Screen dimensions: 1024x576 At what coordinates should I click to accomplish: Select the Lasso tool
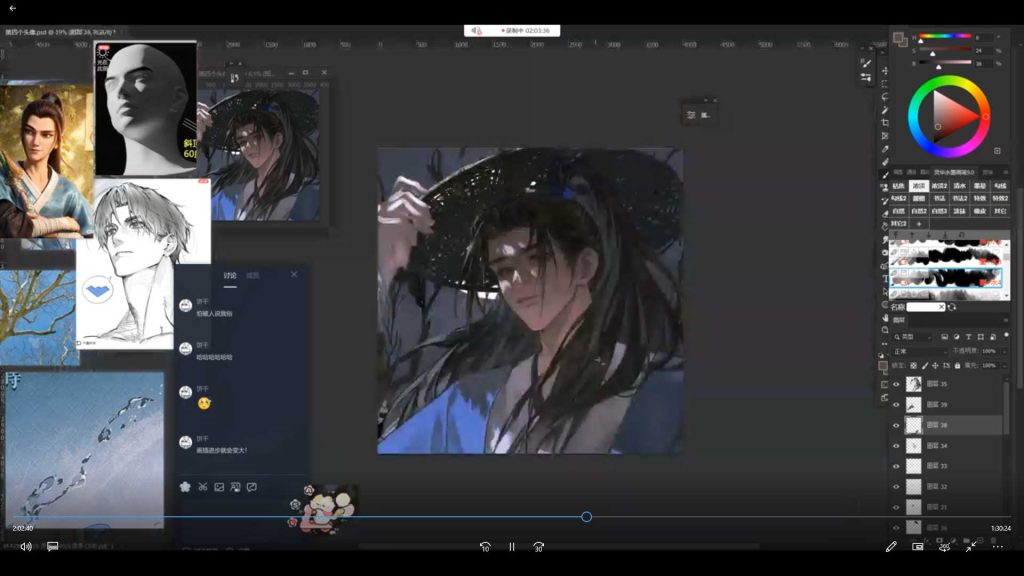coord(885,97)
